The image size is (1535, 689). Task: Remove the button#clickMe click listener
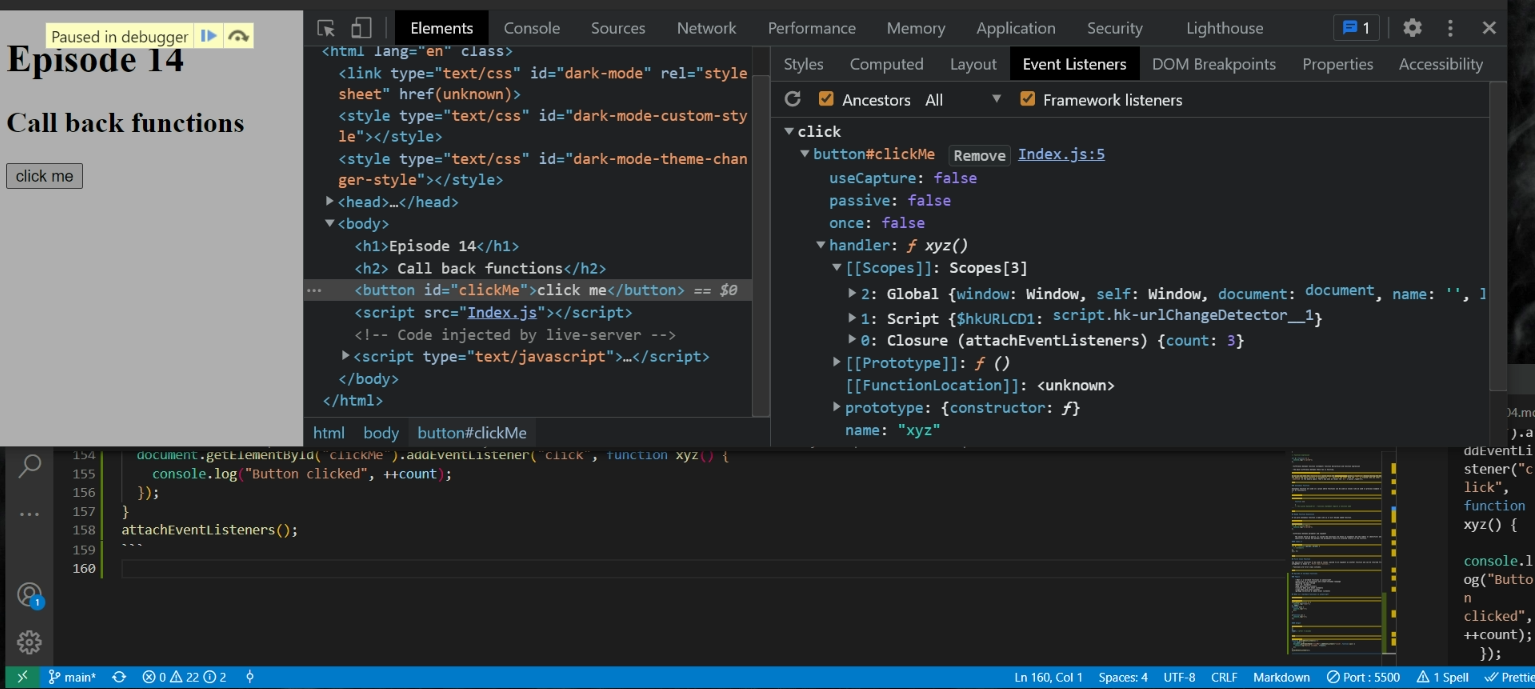click(x=979, y=155)
